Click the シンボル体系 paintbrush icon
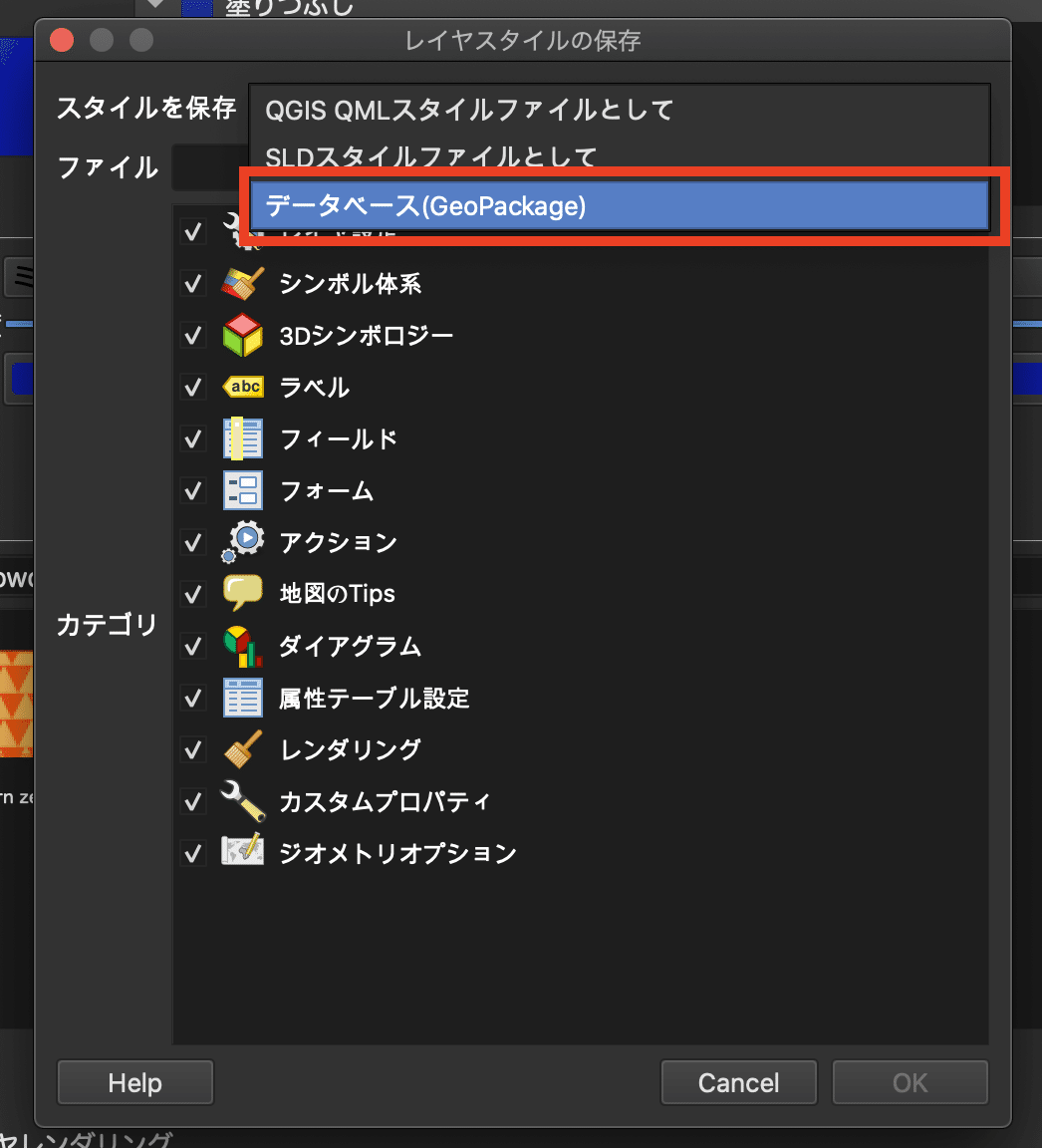 click(x=242, y=283)
